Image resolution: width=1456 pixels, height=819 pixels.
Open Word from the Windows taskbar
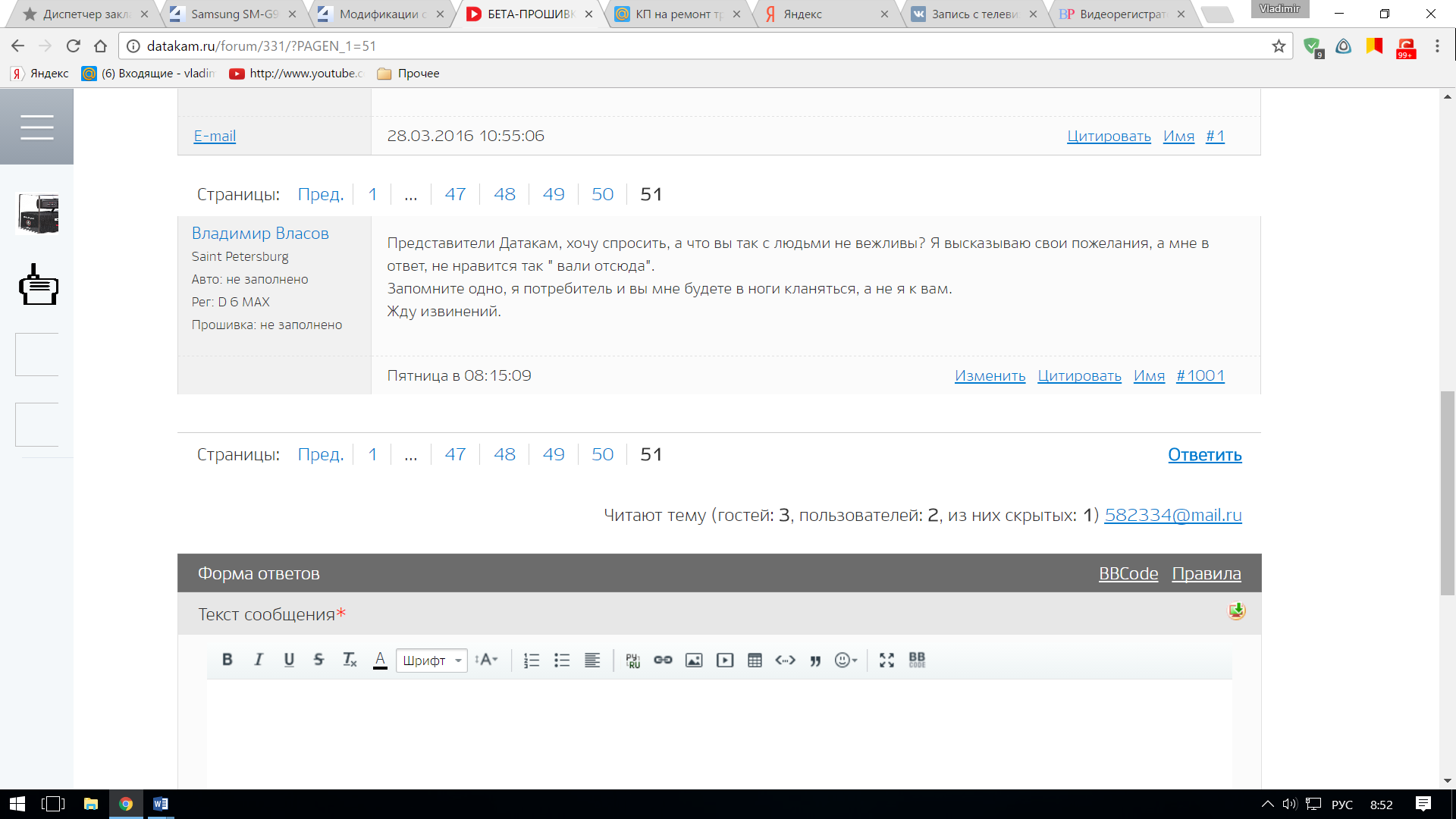pos(160,804)
